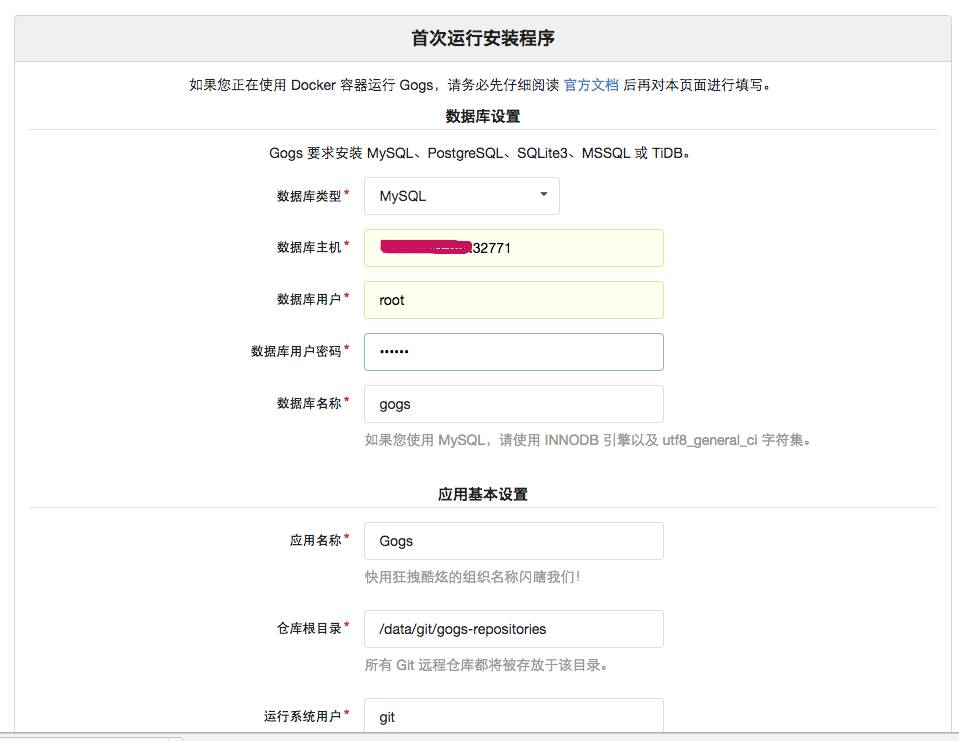Focus the 数据库用户密码 password field
959x741 pixels.
pyautogui.click(x=514, y=352)
